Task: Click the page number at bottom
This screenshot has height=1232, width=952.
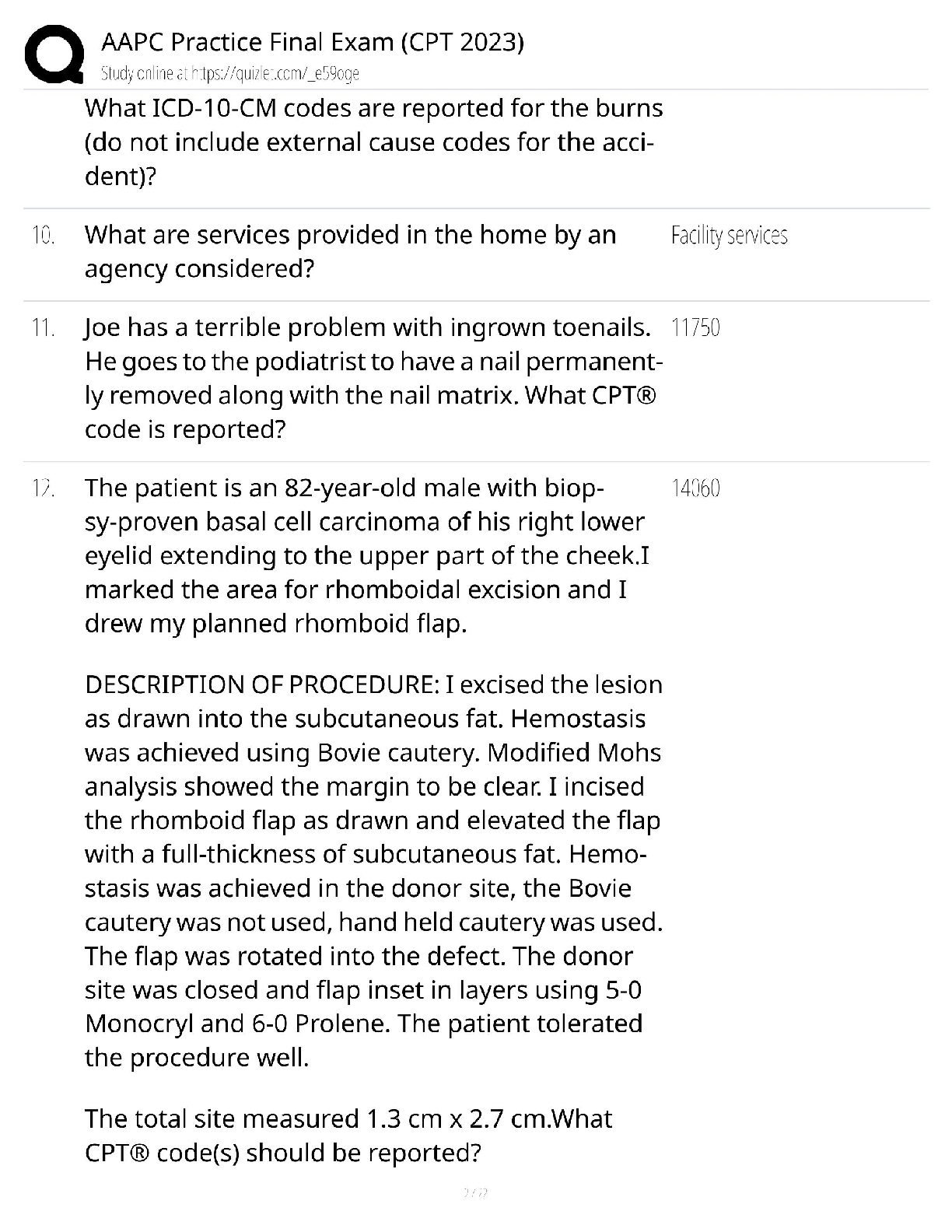Action: (x=475, y=1192)
